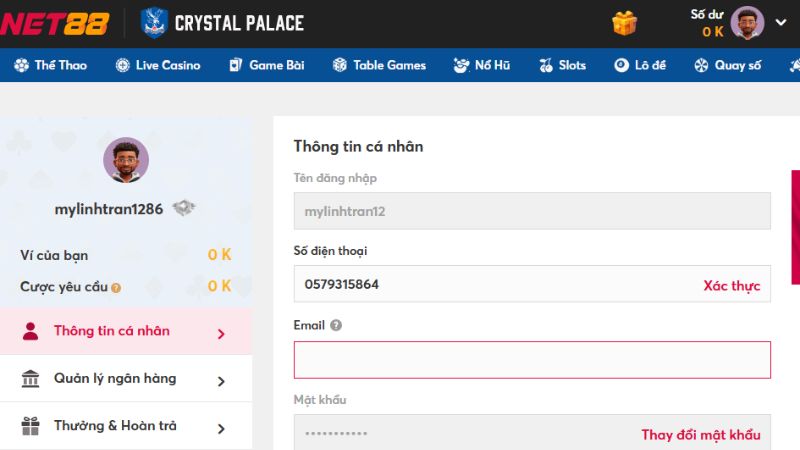Click the Cược yêu cầu info icon
Screen dimensions: 800x450
[x=116, y=288]
